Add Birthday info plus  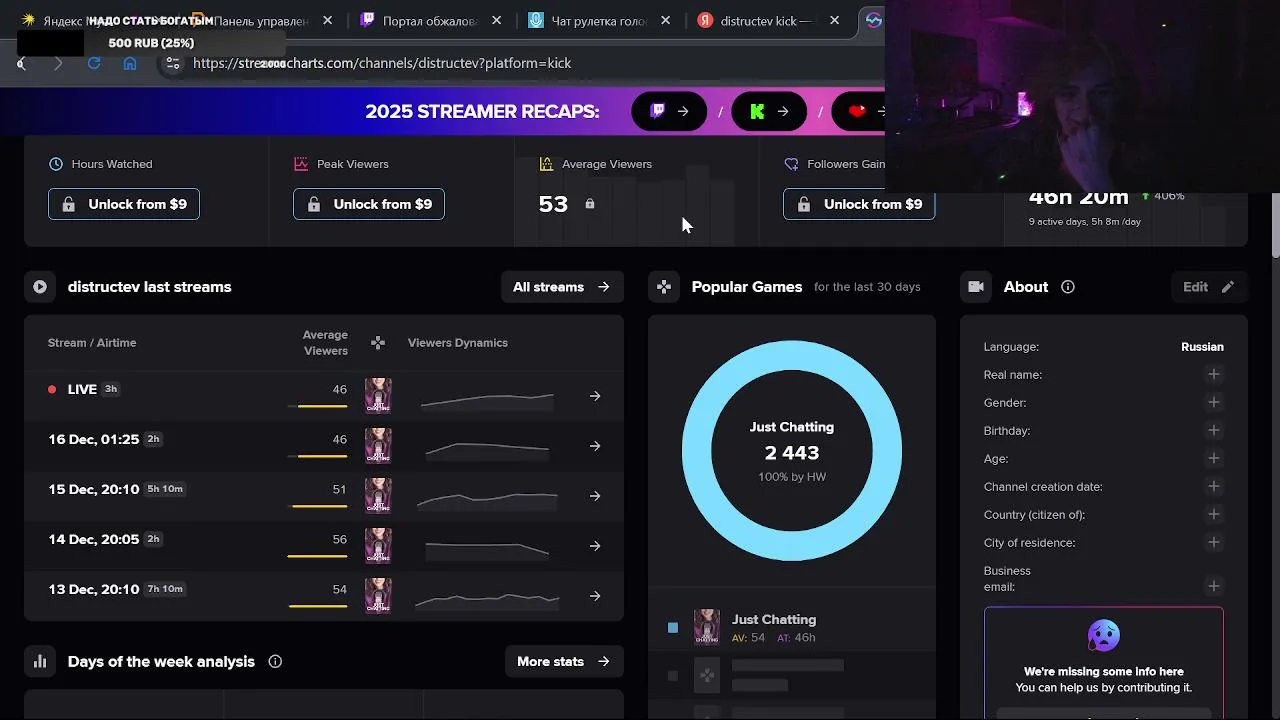1214,431
